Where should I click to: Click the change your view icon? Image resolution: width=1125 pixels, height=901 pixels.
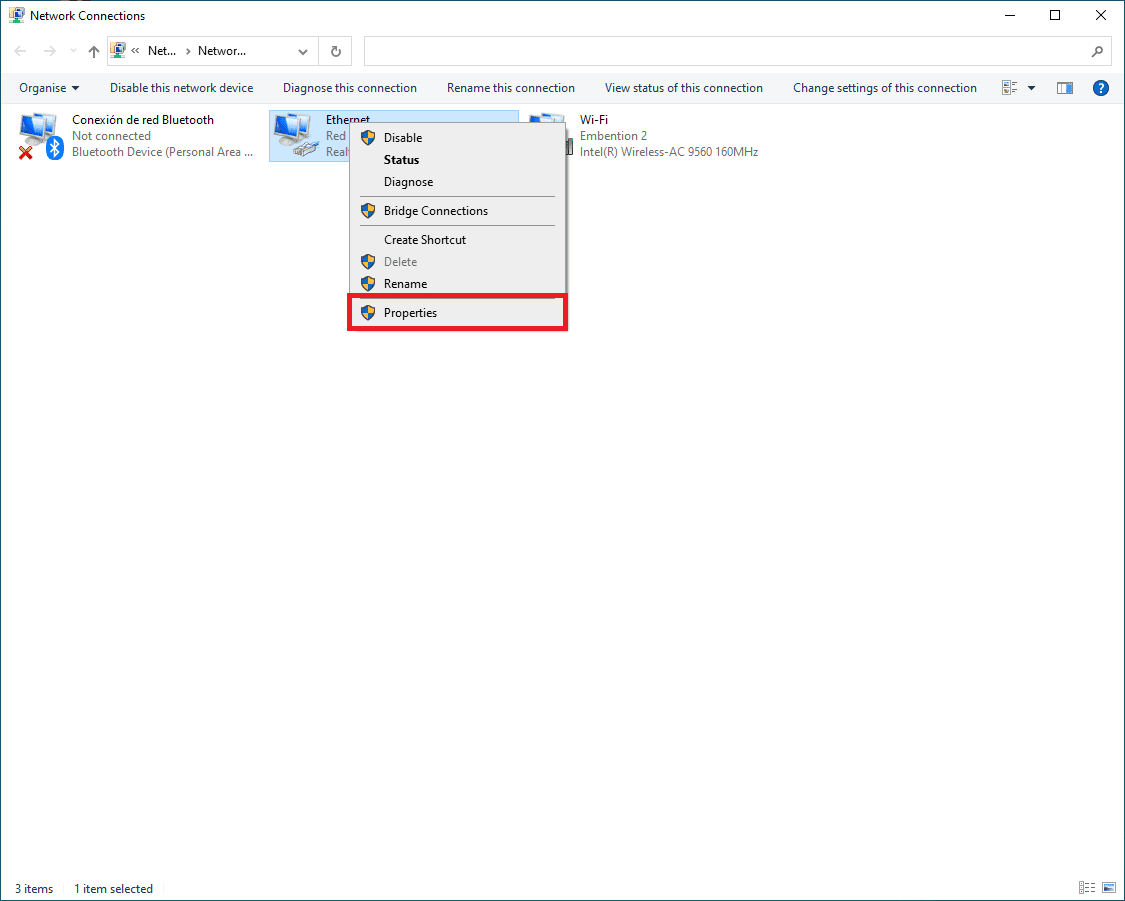(x=1010, y=88)
